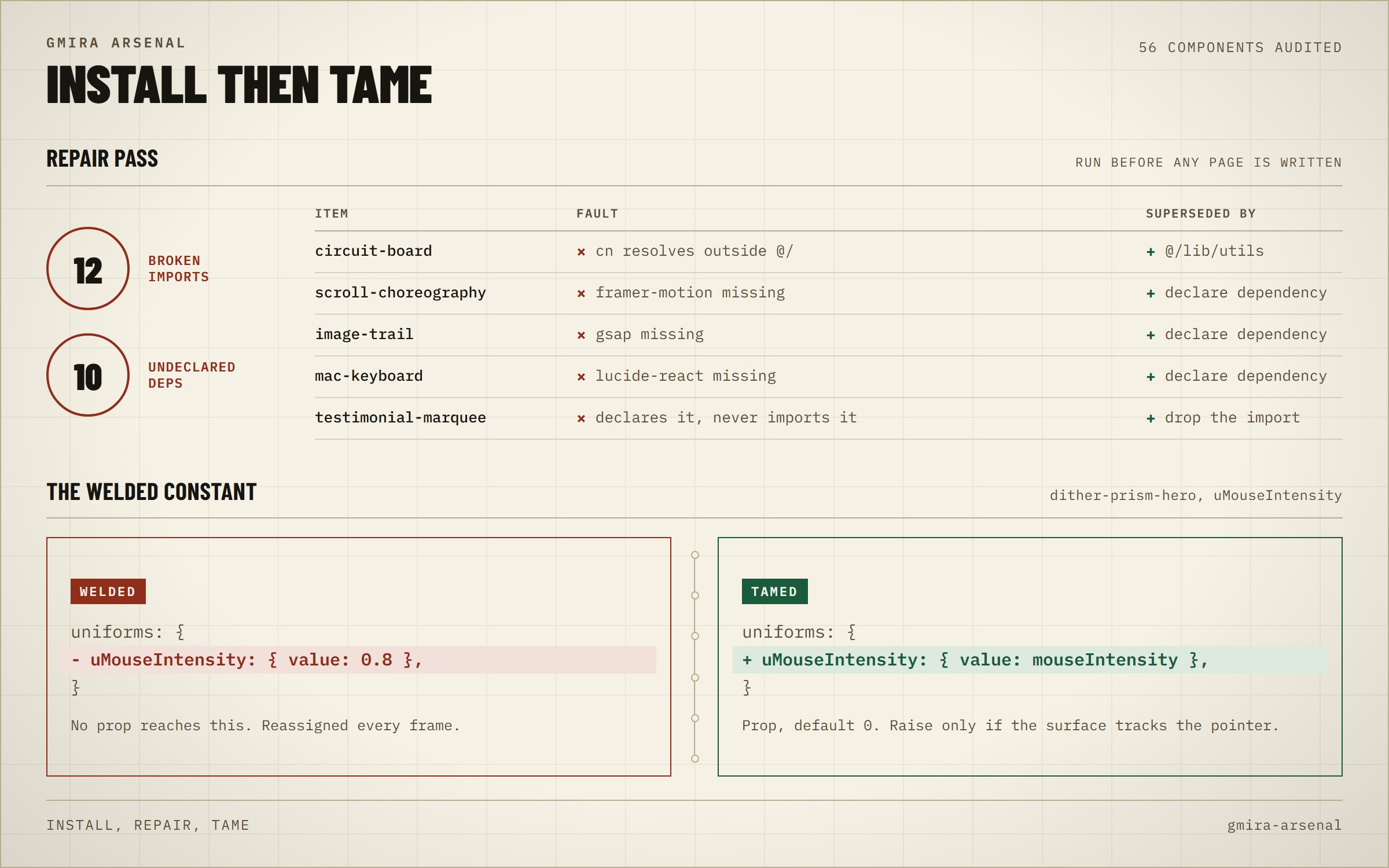Click the red WELDED tag

click(108, 591)
